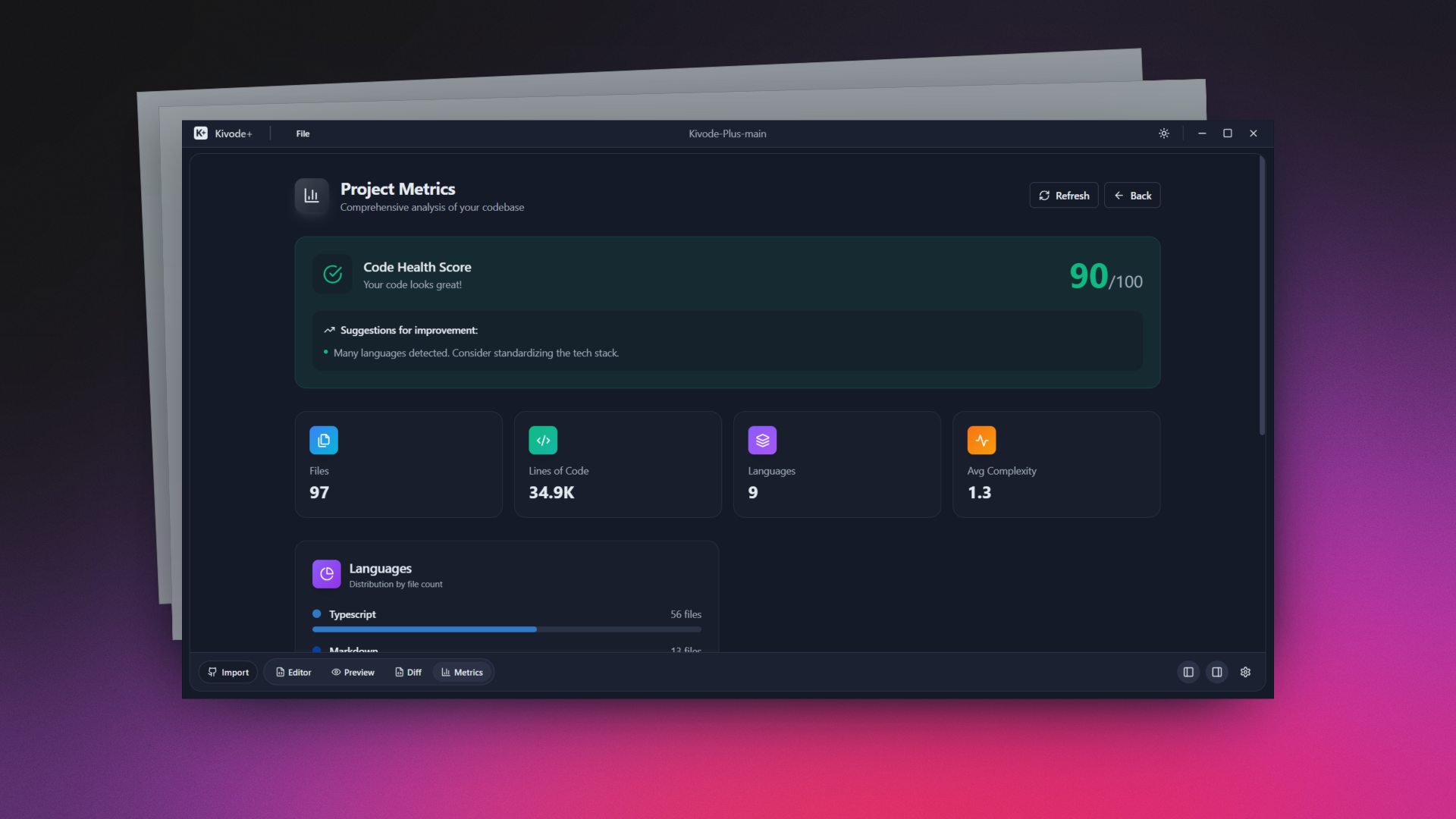This screenshot has width=1456, height=819.
Task: Switch to the Metrics tab
Action: click(x=462, y=672)
